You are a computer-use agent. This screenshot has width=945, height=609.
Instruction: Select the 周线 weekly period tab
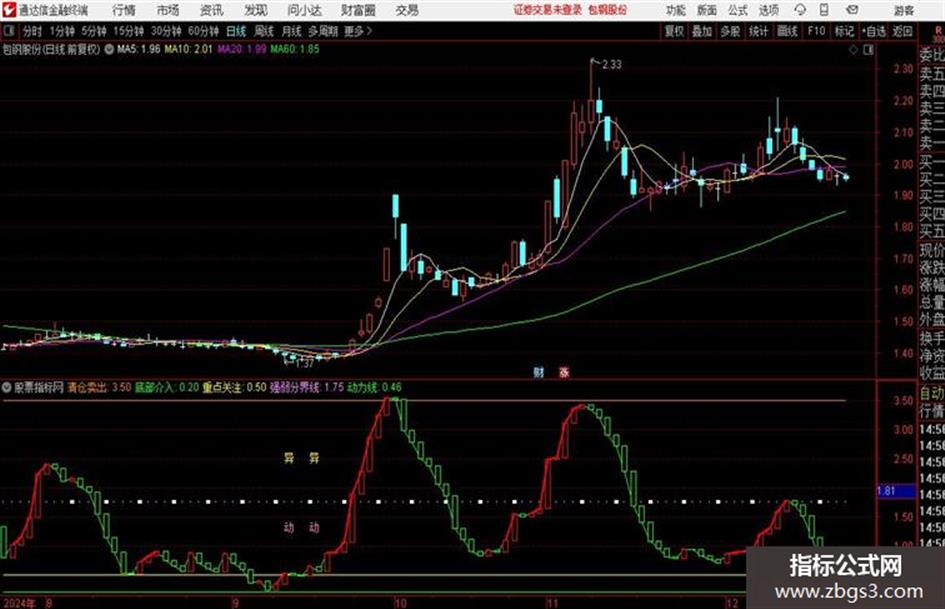(x=264, y=31)
